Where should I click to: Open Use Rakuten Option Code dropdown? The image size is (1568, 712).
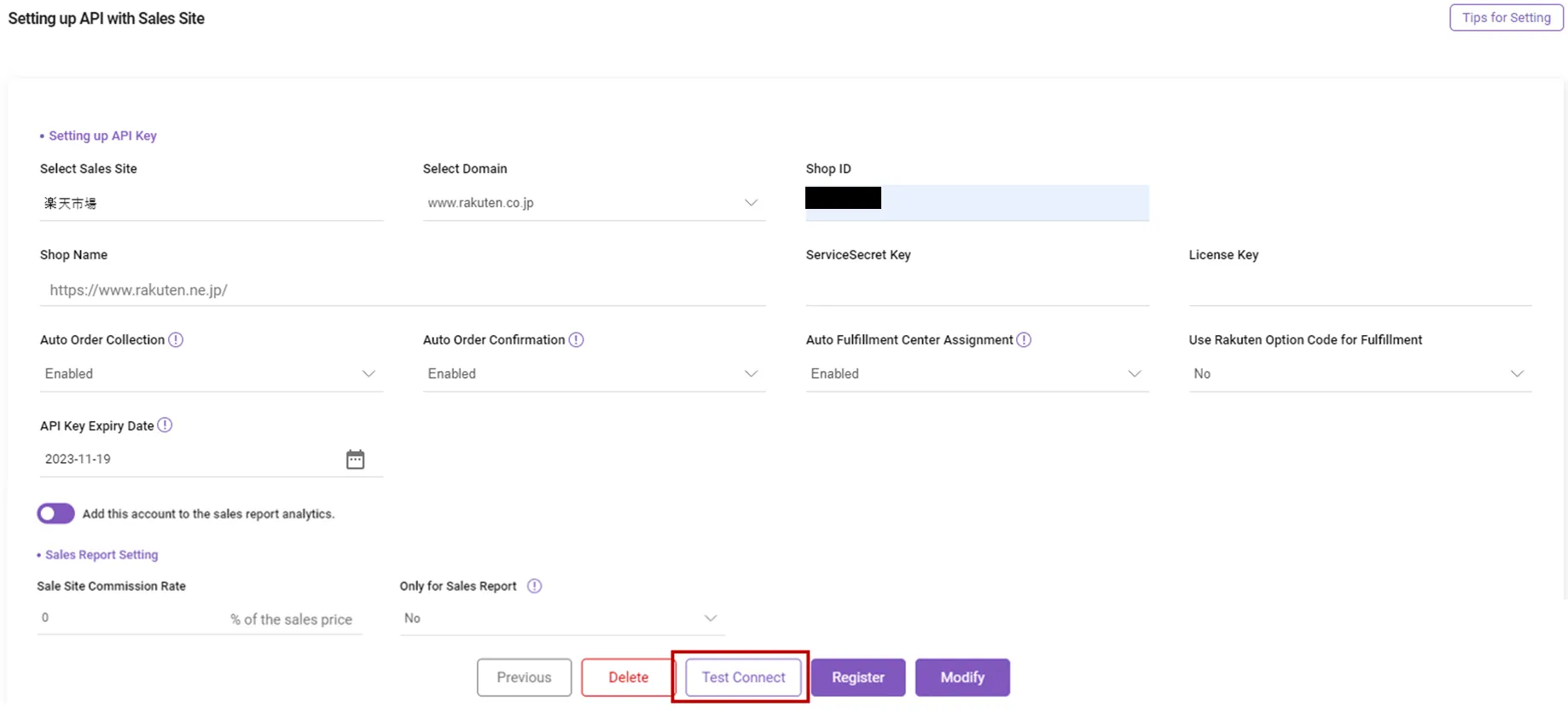coord(1360,373)
